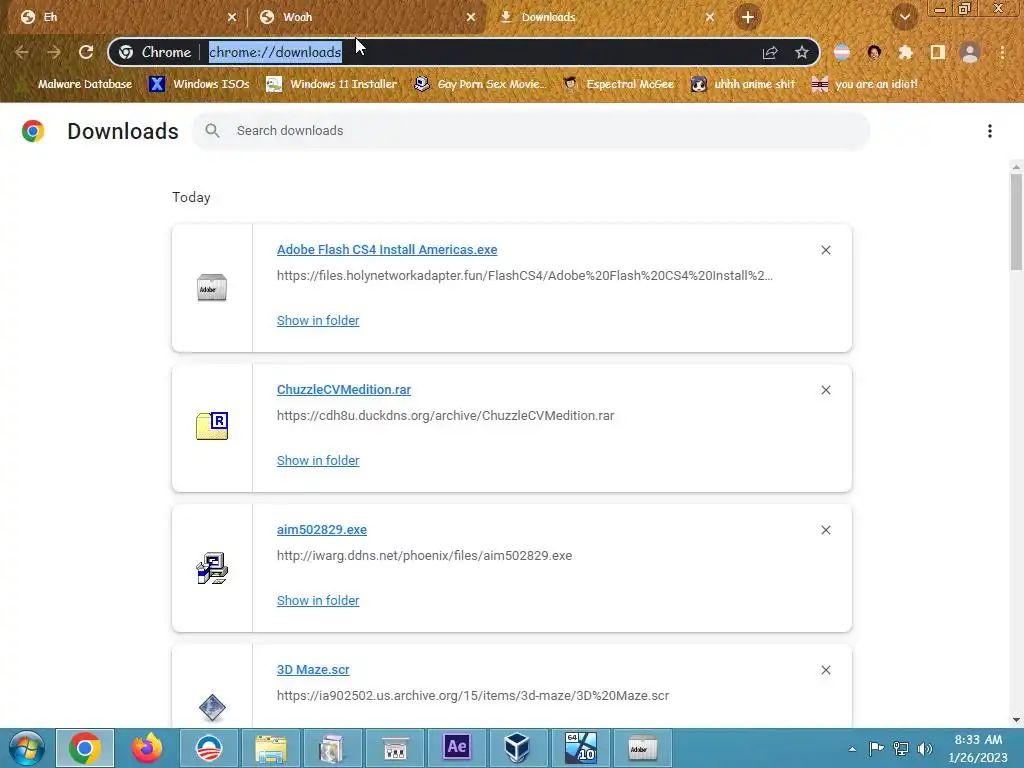Show aim502829.exe in folder
The image size is (1024, 768).
pyautogui.click(x=318, y=600)
